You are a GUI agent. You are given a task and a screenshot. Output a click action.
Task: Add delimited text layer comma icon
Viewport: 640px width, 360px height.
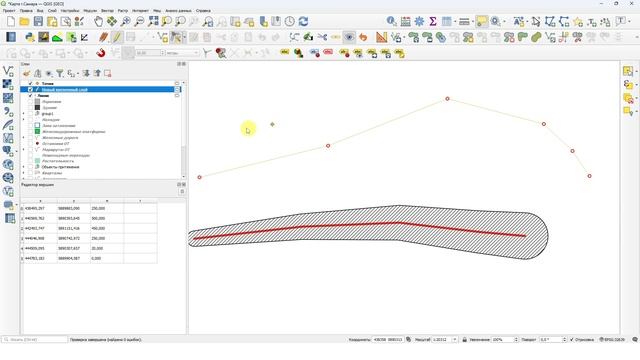[8, 111]
